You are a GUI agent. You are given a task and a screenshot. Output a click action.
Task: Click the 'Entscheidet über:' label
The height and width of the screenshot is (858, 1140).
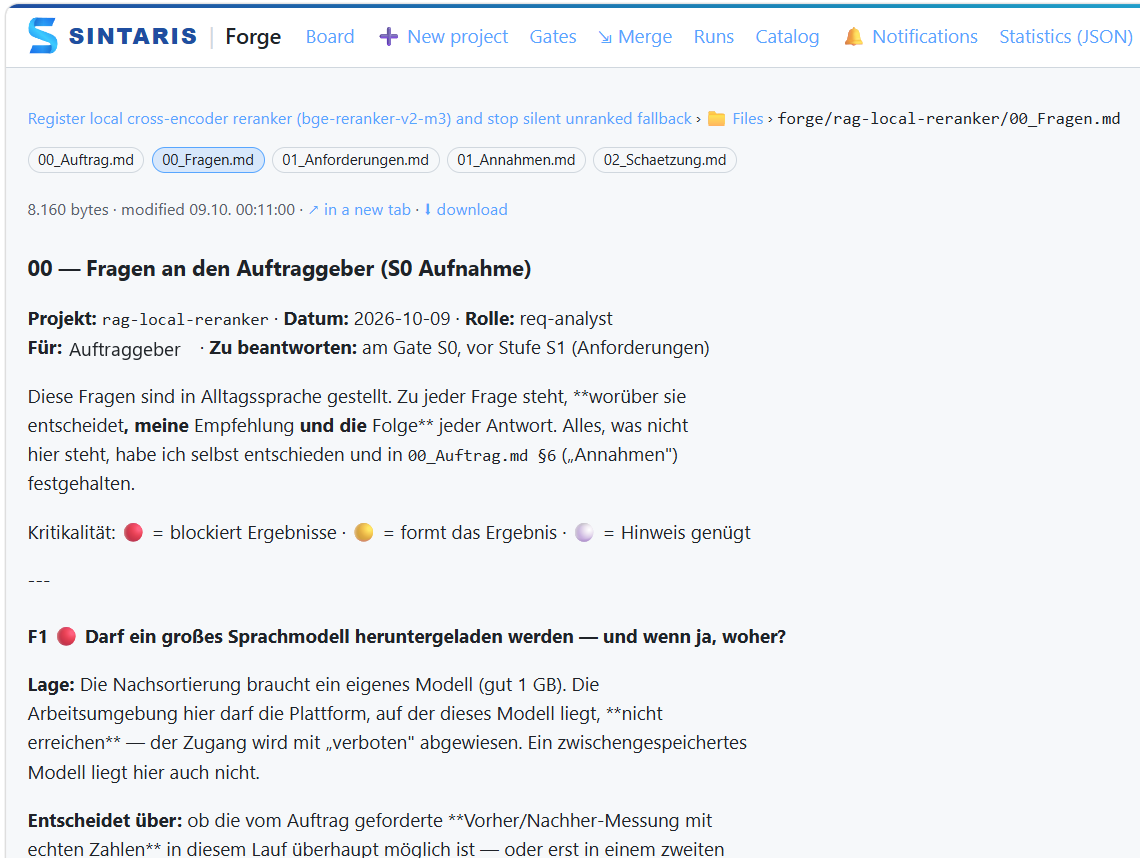coord(105,820)
